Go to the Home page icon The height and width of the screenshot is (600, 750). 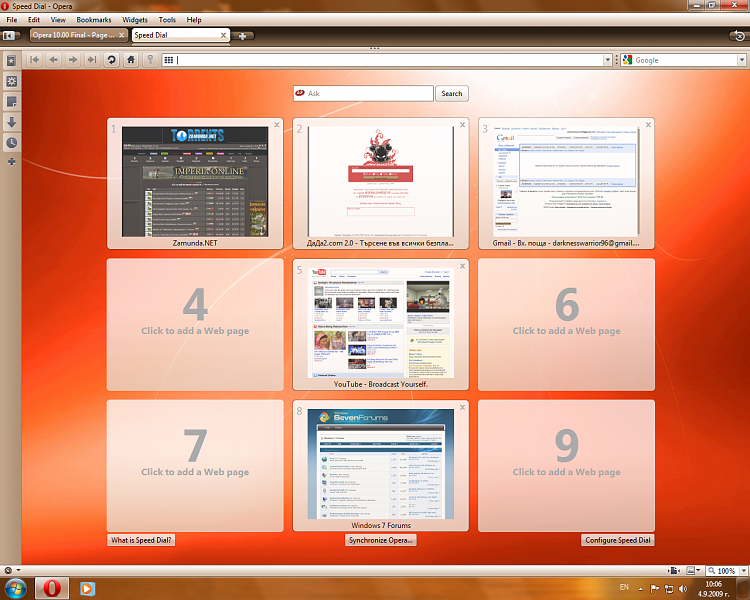point(131,60)
